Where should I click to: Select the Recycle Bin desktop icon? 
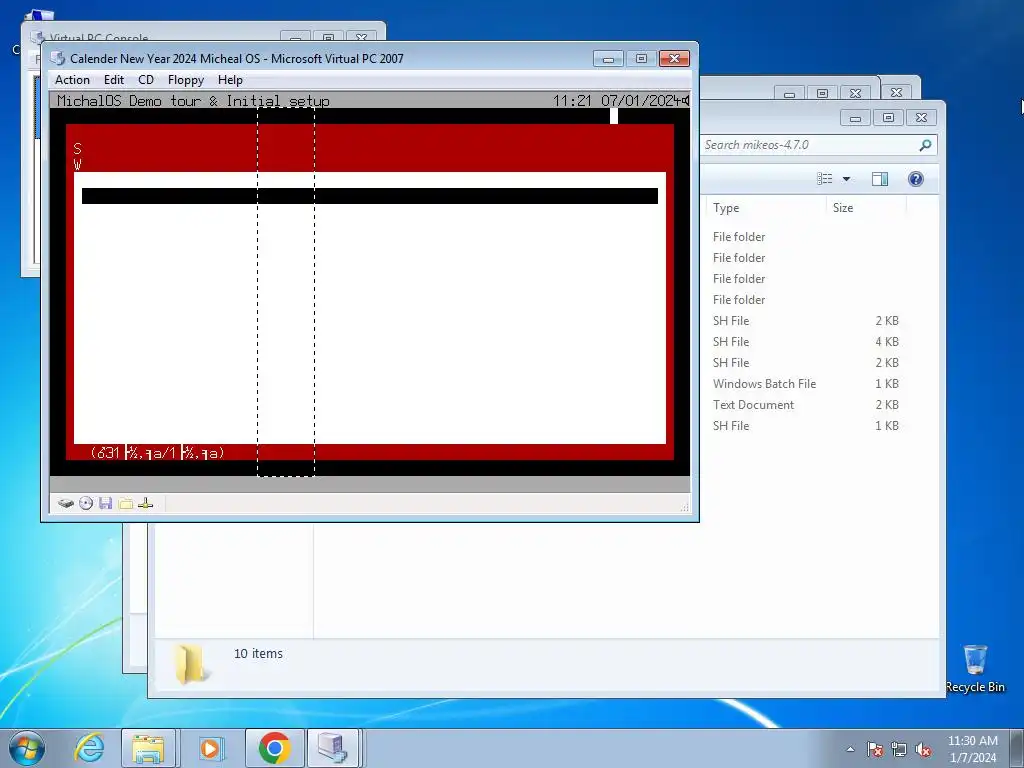tap(975, 668)
